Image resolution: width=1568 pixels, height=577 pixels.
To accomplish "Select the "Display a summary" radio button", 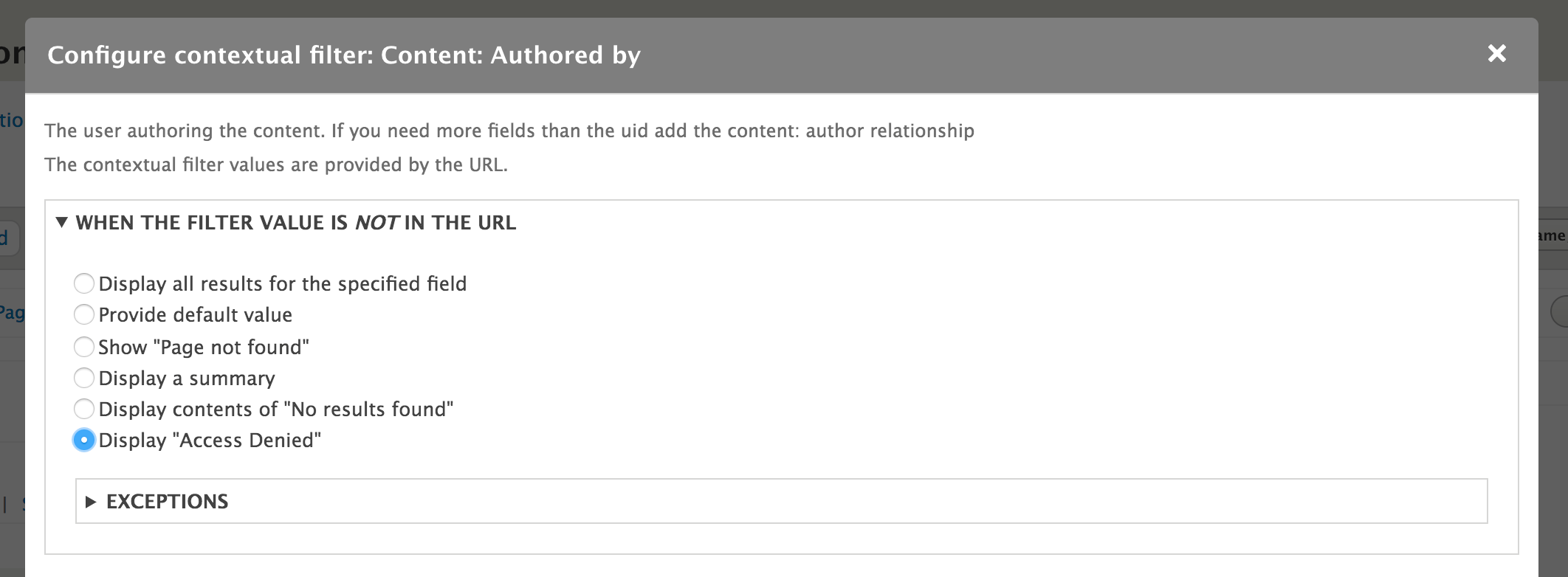I will [x=84, y=378].
